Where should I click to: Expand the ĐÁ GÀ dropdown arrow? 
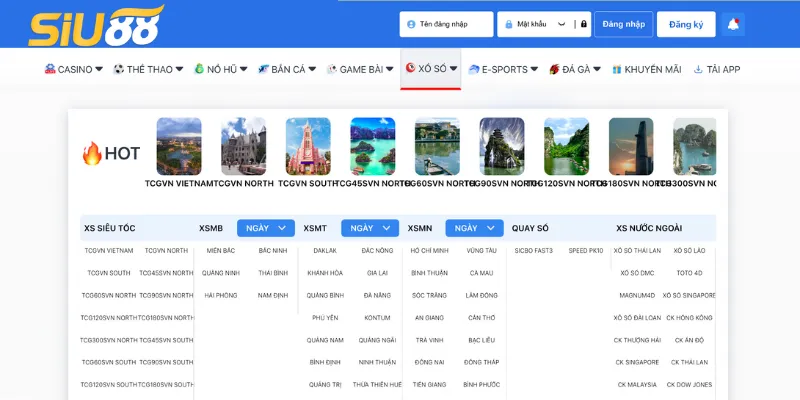(x=597, y=69)
